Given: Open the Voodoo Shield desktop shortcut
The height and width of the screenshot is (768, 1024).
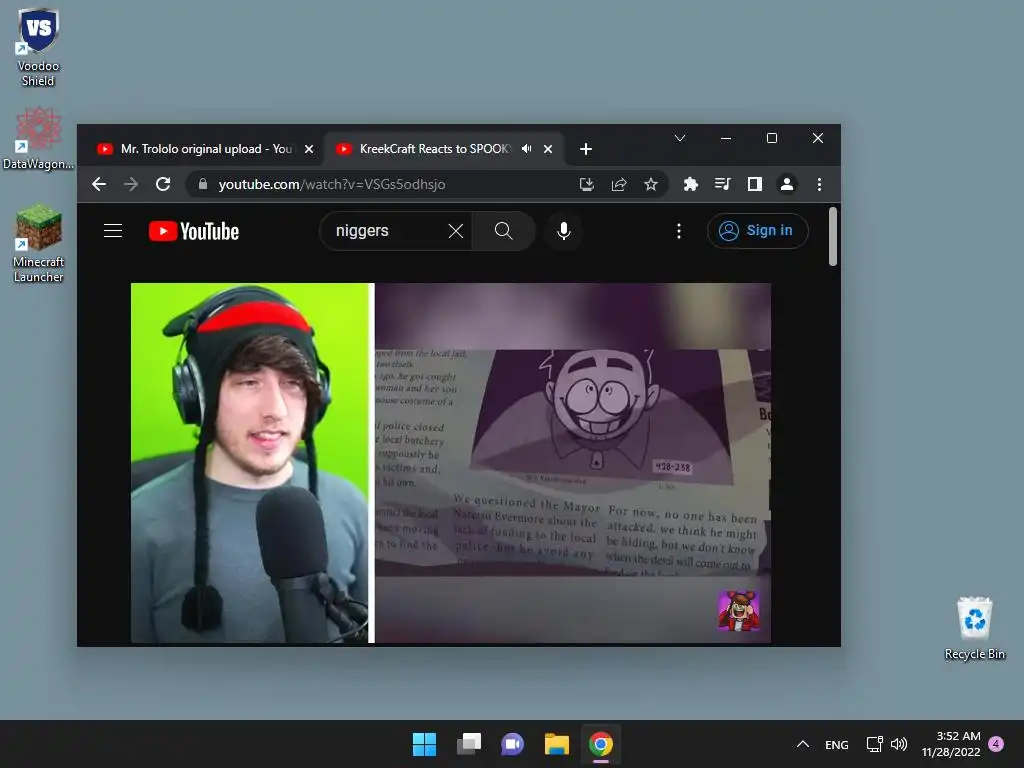Looking at the screenshot, I should [38, 47].
